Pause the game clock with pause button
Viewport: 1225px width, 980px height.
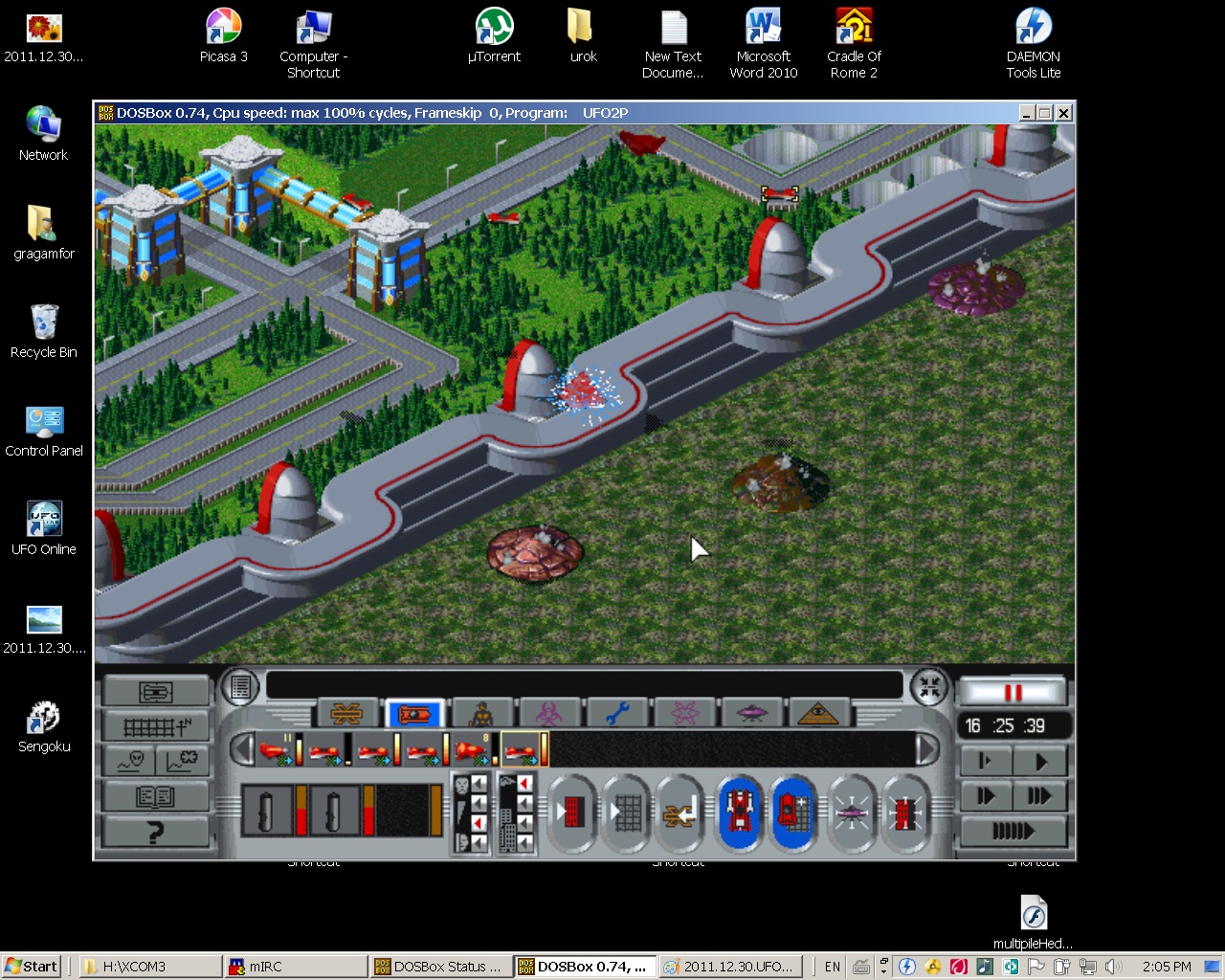pyautogui.click(x=1013, y=689)
